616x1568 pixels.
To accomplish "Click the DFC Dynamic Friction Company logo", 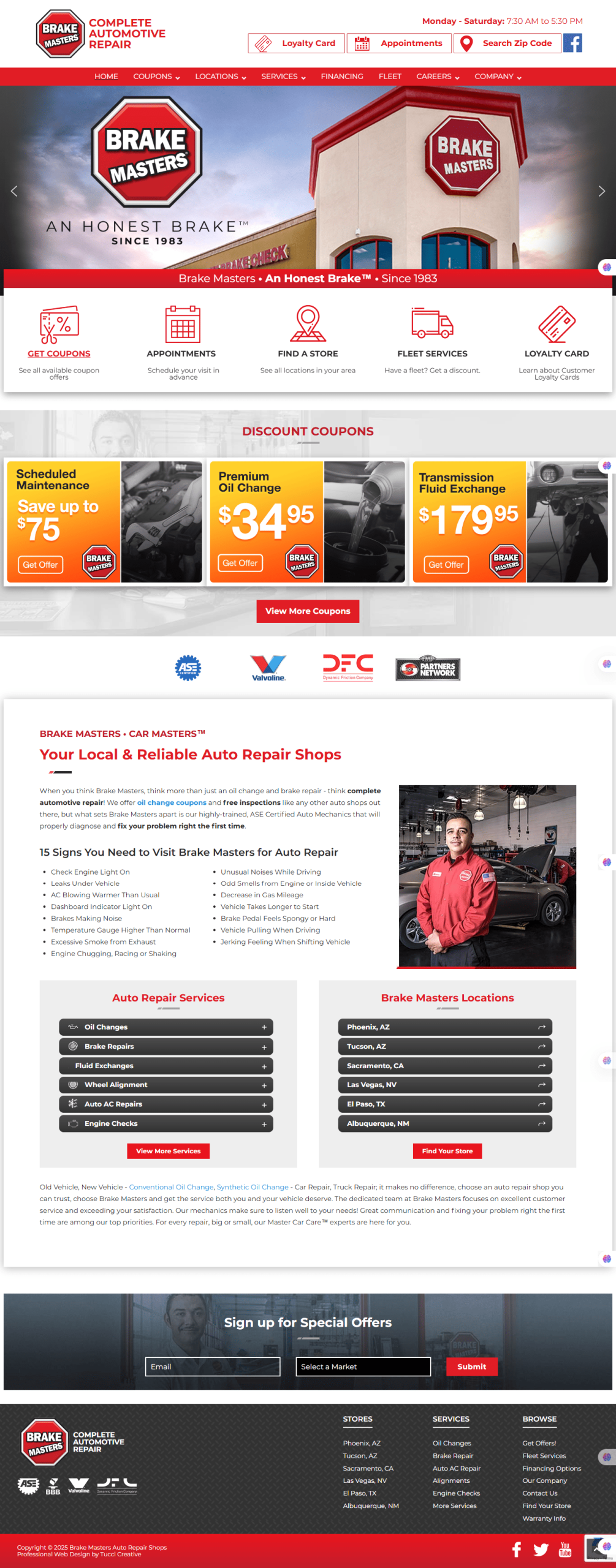I will [x=348, y=667].
